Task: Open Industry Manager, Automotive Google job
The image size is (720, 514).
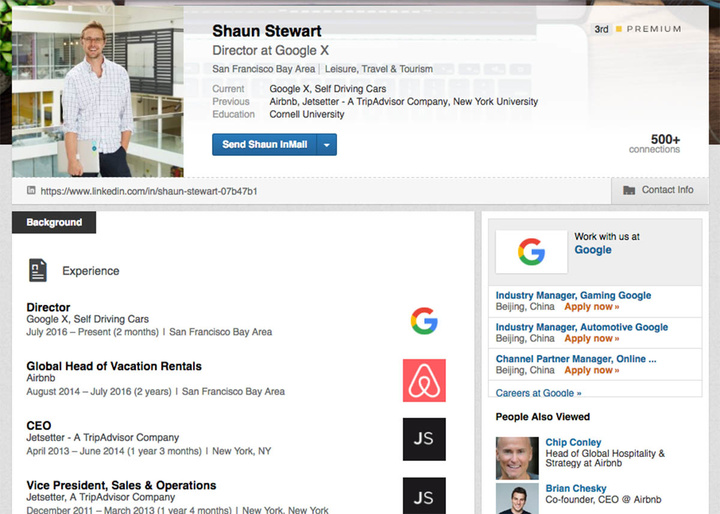Action: (582, 327)
